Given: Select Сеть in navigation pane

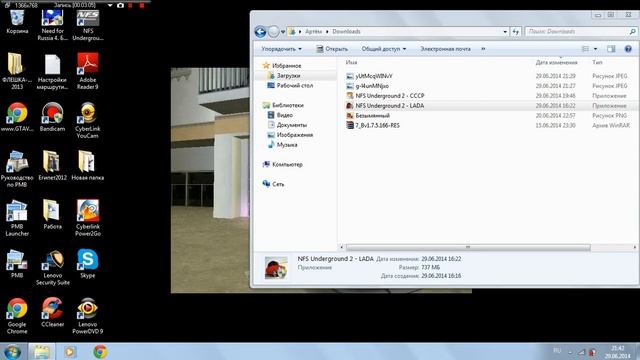Looking at the screenshot, I should coord(273,184).
